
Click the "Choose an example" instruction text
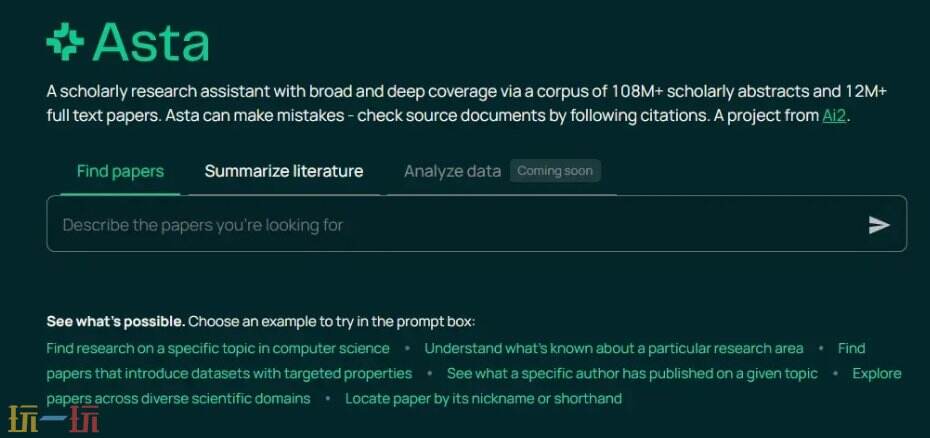point(331,322)
